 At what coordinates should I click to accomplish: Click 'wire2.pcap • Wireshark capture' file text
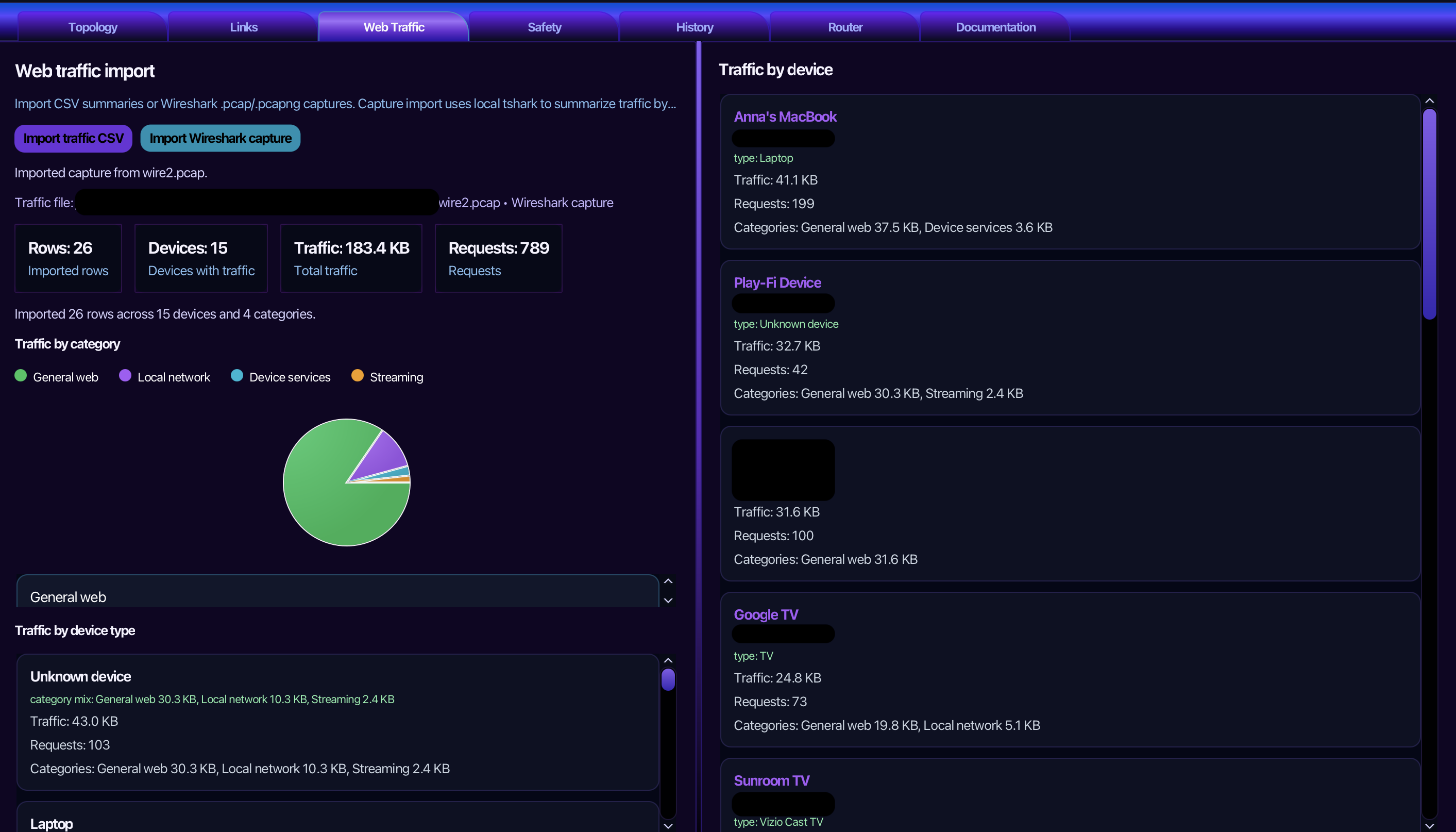pyautogui.click(x=526, y=203)
